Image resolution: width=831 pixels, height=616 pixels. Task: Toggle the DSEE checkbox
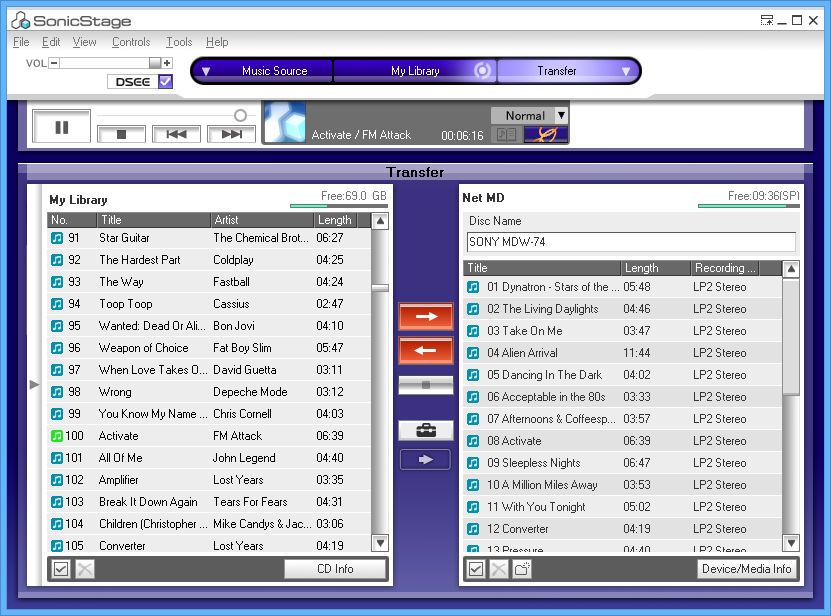tap(165, 82)
